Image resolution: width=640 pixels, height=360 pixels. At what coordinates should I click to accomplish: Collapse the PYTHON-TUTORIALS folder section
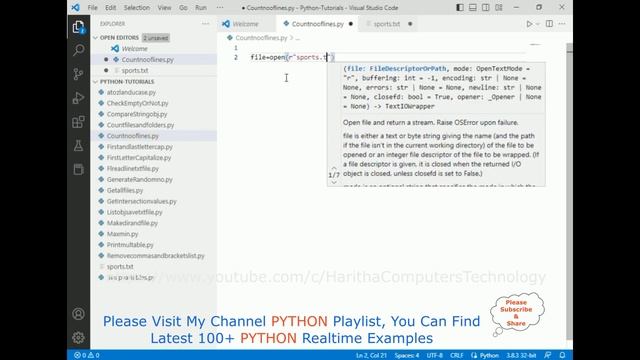pos(96,82)
